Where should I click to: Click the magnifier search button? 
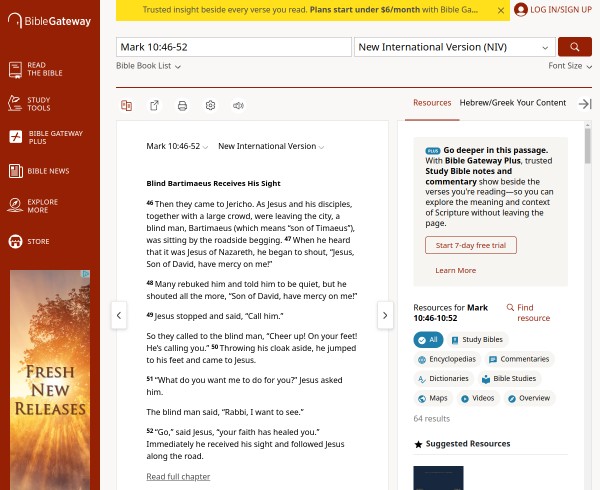575,47
